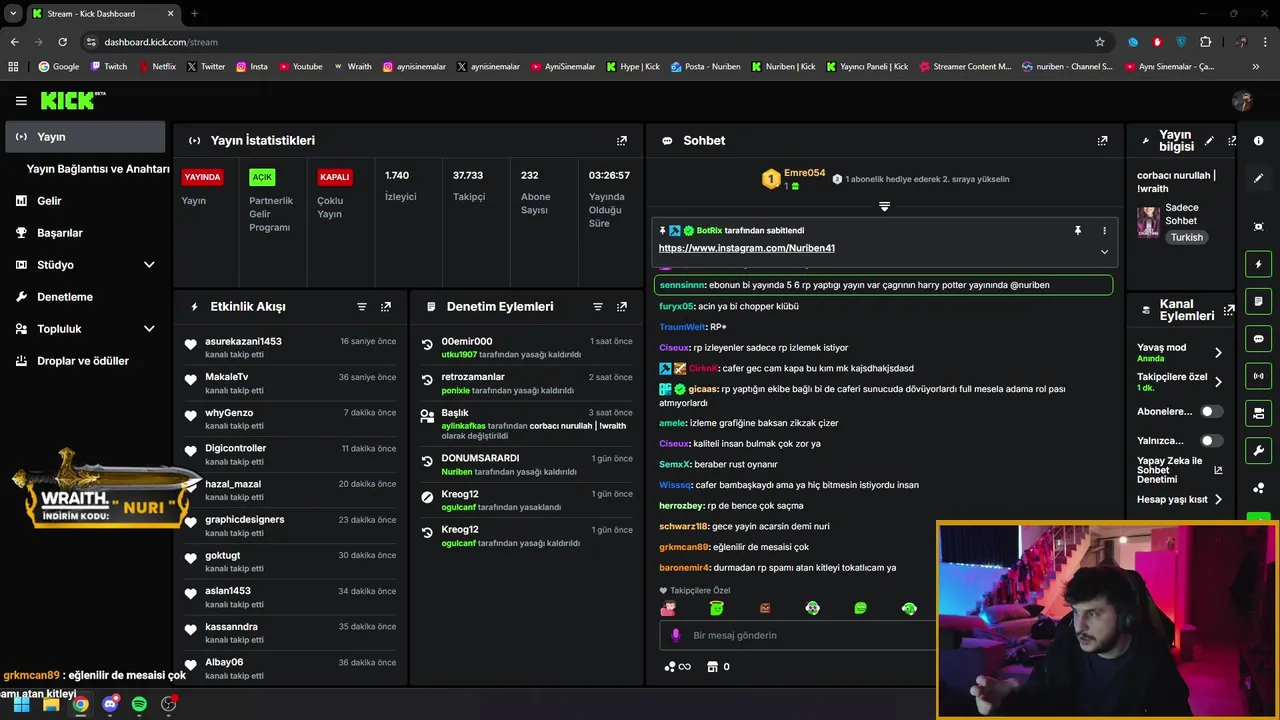Click the wrench icon in the right sidebar

coord(1259,450)
